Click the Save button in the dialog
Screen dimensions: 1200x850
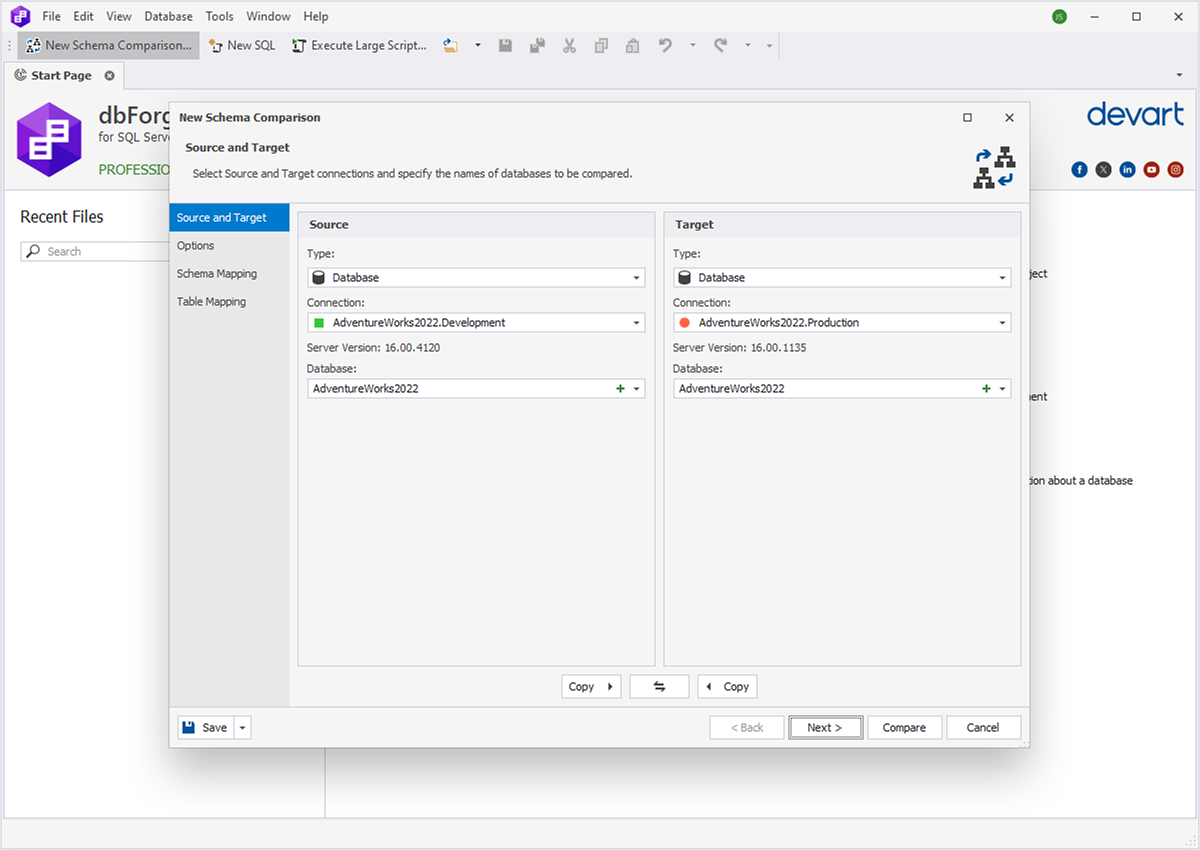click(x=206, y=727)
